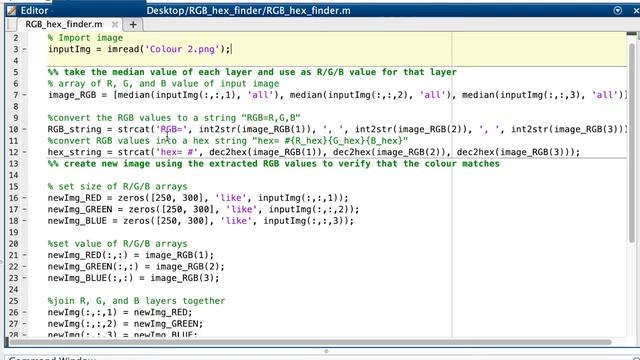Click the '% set size of R/G/B arrays' comment
The width and height of the screenshot is (640, 360).
(x=118, y=187)
